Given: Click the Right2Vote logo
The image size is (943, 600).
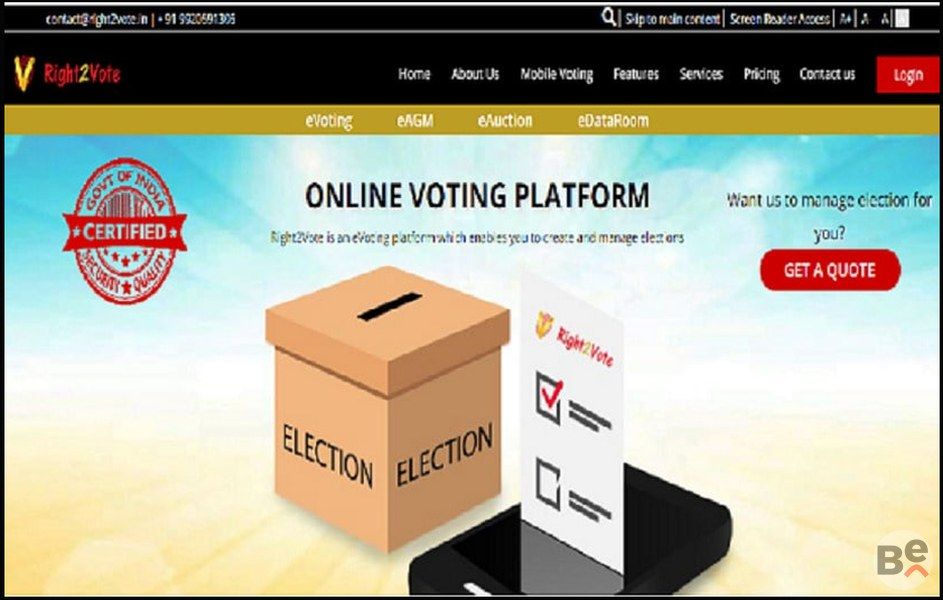Looking at the screenshot, I should (x=67, y=74).
